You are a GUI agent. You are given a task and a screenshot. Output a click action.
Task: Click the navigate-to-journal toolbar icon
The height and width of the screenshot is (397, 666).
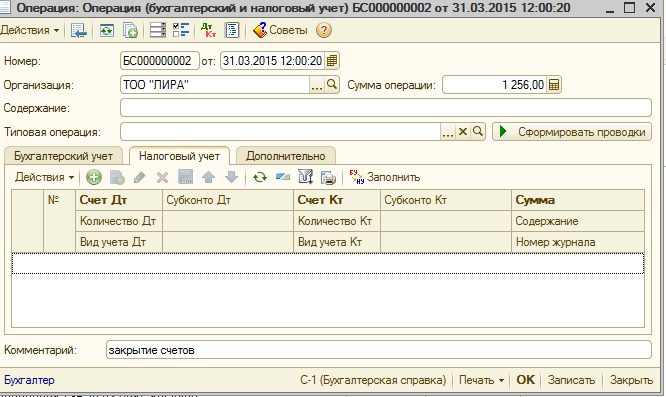coord(79,30)
